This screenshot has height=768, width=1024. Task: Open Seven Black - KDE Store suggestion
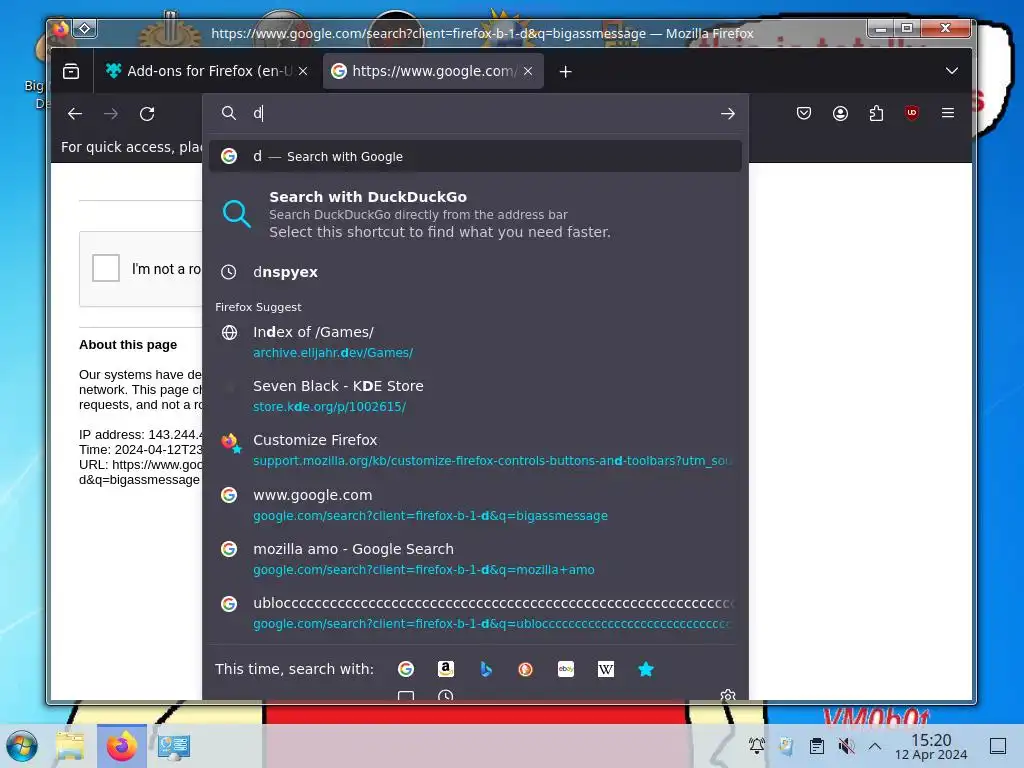[x=475, y=396]
